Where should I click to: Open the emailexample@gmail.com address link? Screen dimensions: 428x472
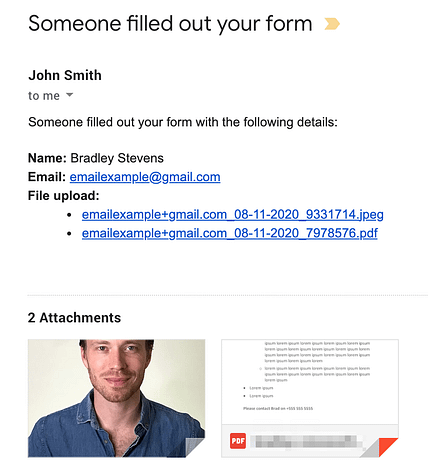click(x=145, y=177)
